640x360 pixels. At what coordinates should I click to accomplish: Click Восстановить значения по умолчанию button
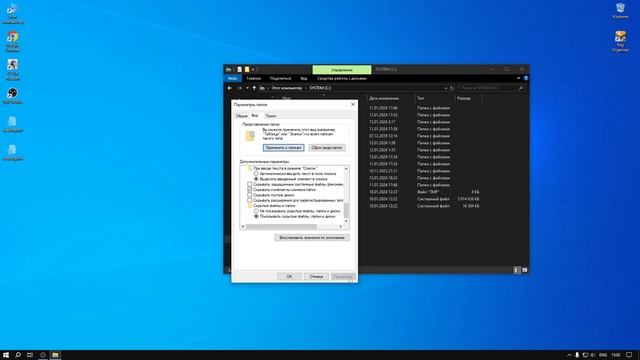click(x=312, y=238)
